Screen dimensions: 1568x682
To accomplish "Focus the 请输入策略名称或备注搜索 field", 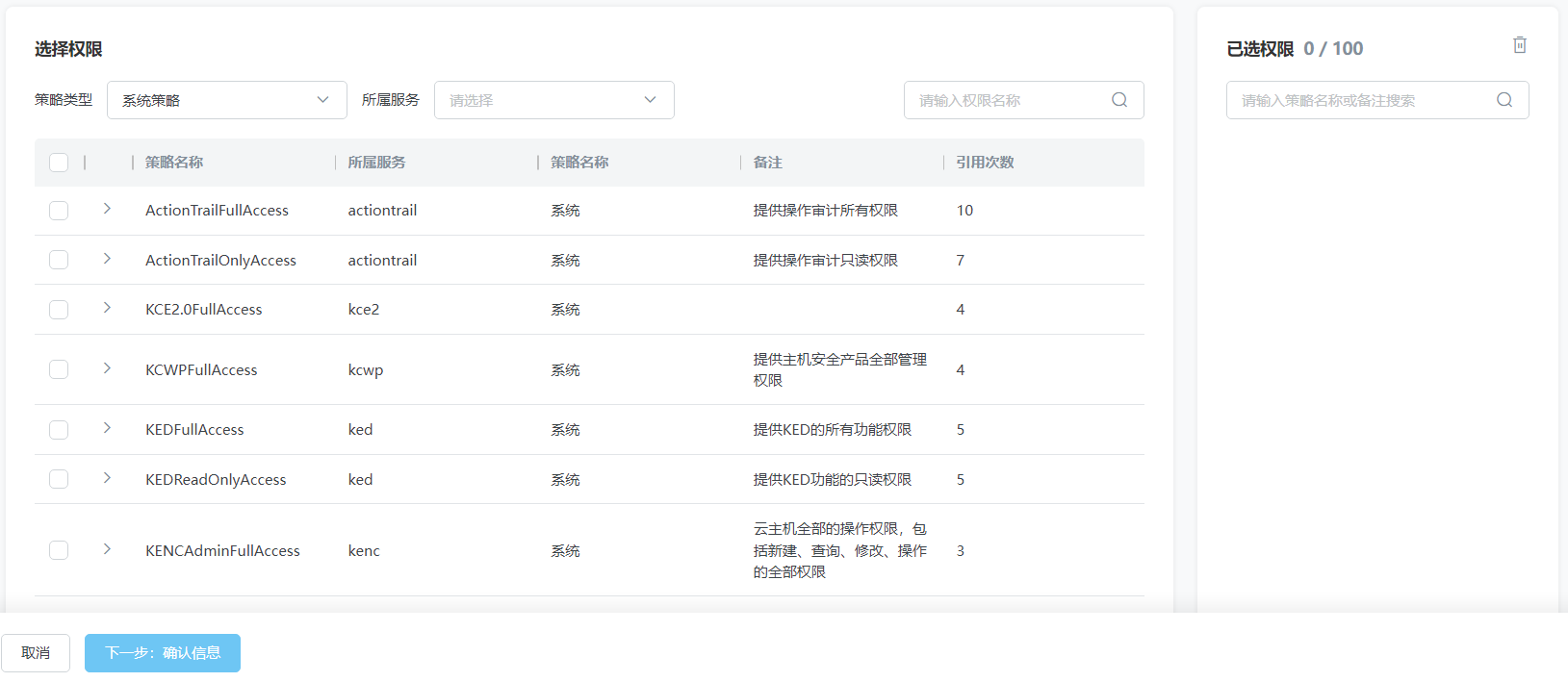I will click(1362, 100).
